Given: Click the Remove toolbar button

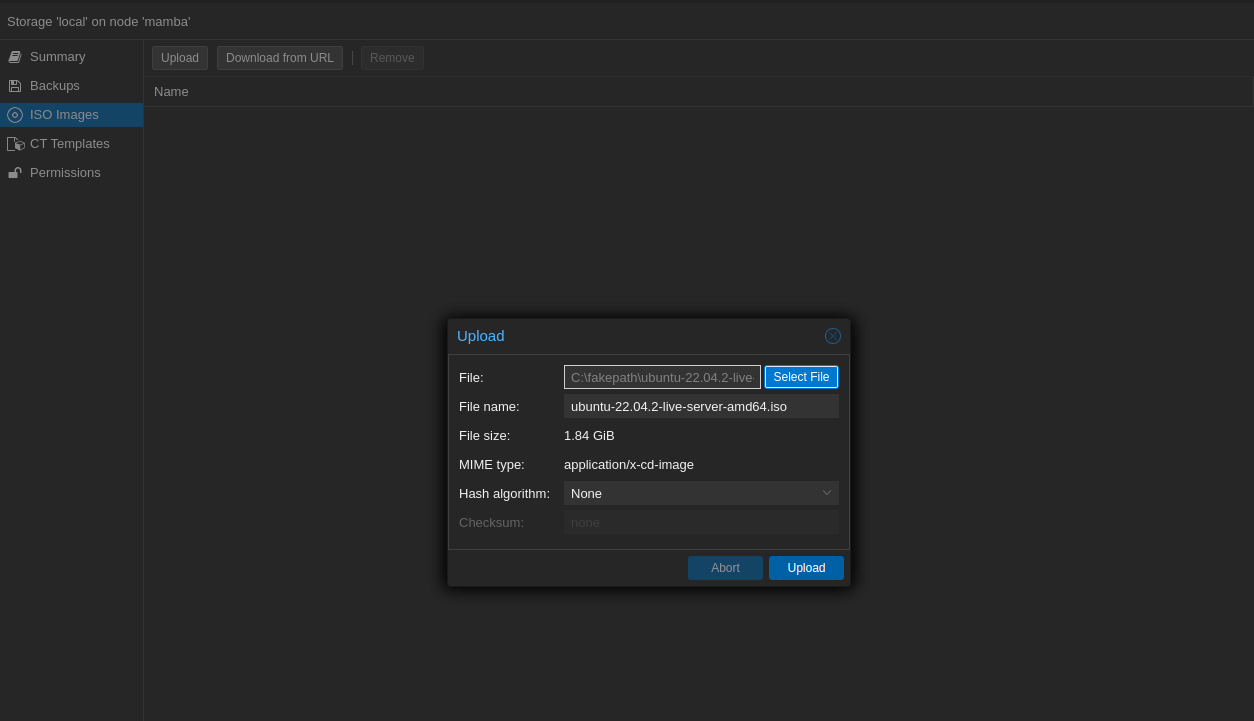Looking at the screenshot, I should [392, 58].
